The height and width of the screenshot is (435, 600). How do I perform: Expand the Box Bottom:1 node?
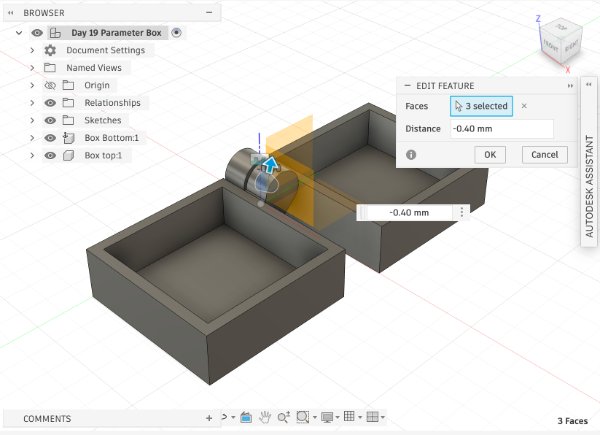(32, 138)
